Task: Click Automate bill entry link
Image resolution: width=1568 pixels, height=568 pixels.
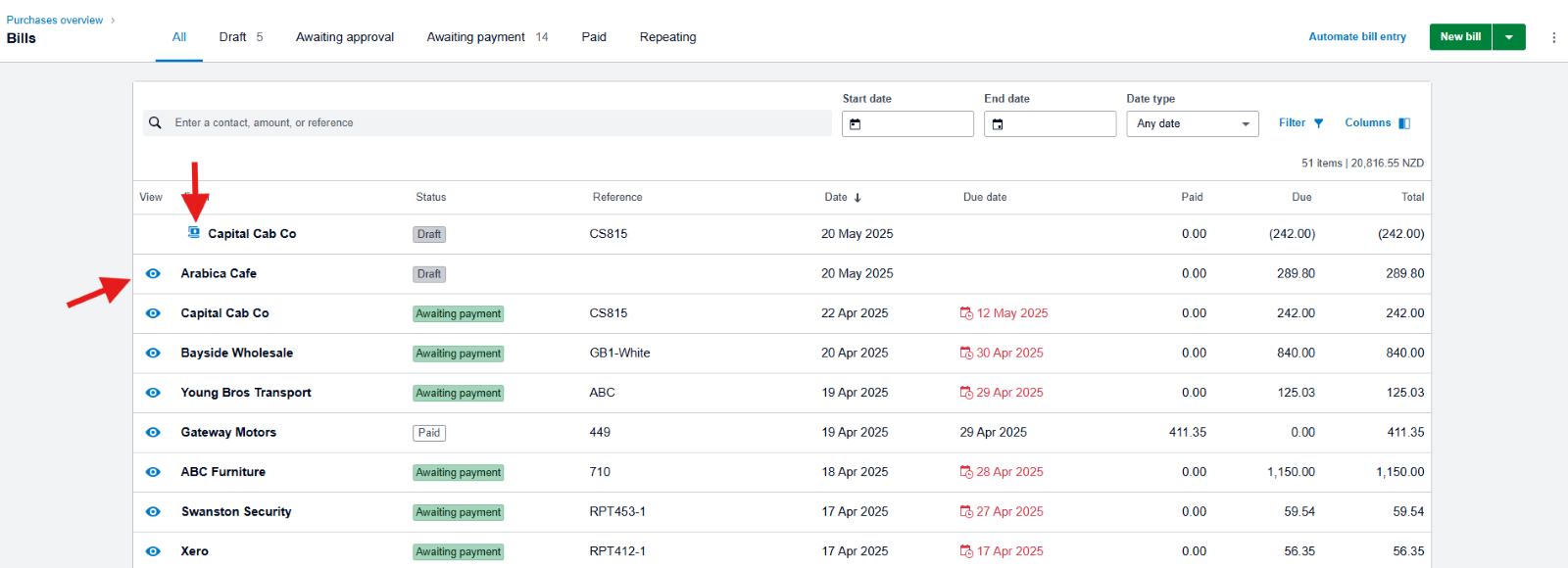Action: [1357, 37]
